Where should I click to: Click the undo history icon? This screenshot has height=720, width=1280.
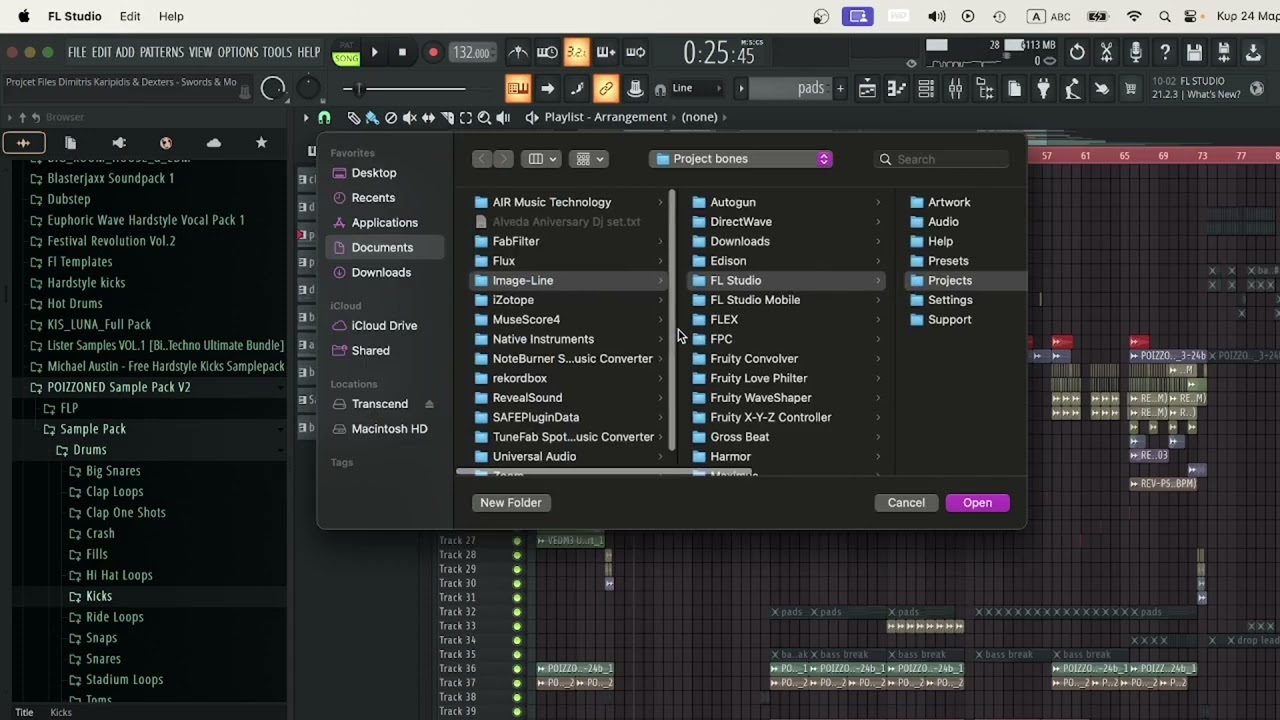pos(1077,53)
